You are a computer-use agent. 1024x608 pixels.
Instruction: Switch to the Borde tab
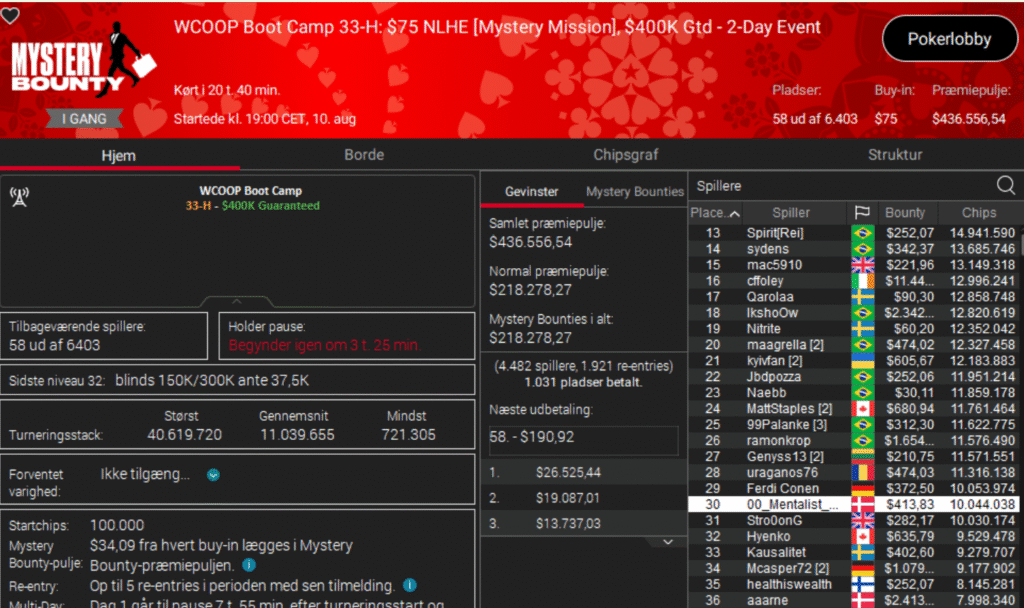(364, 155)
